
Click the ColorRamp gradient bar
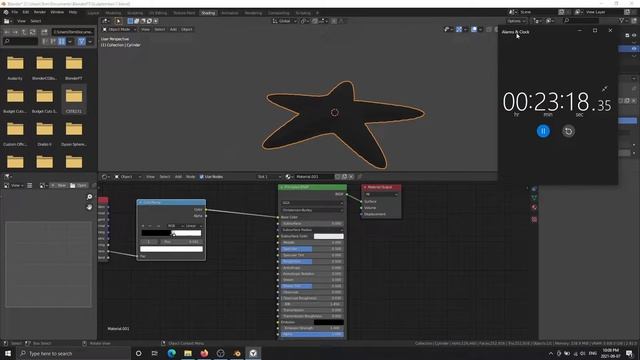pos(171,233)
